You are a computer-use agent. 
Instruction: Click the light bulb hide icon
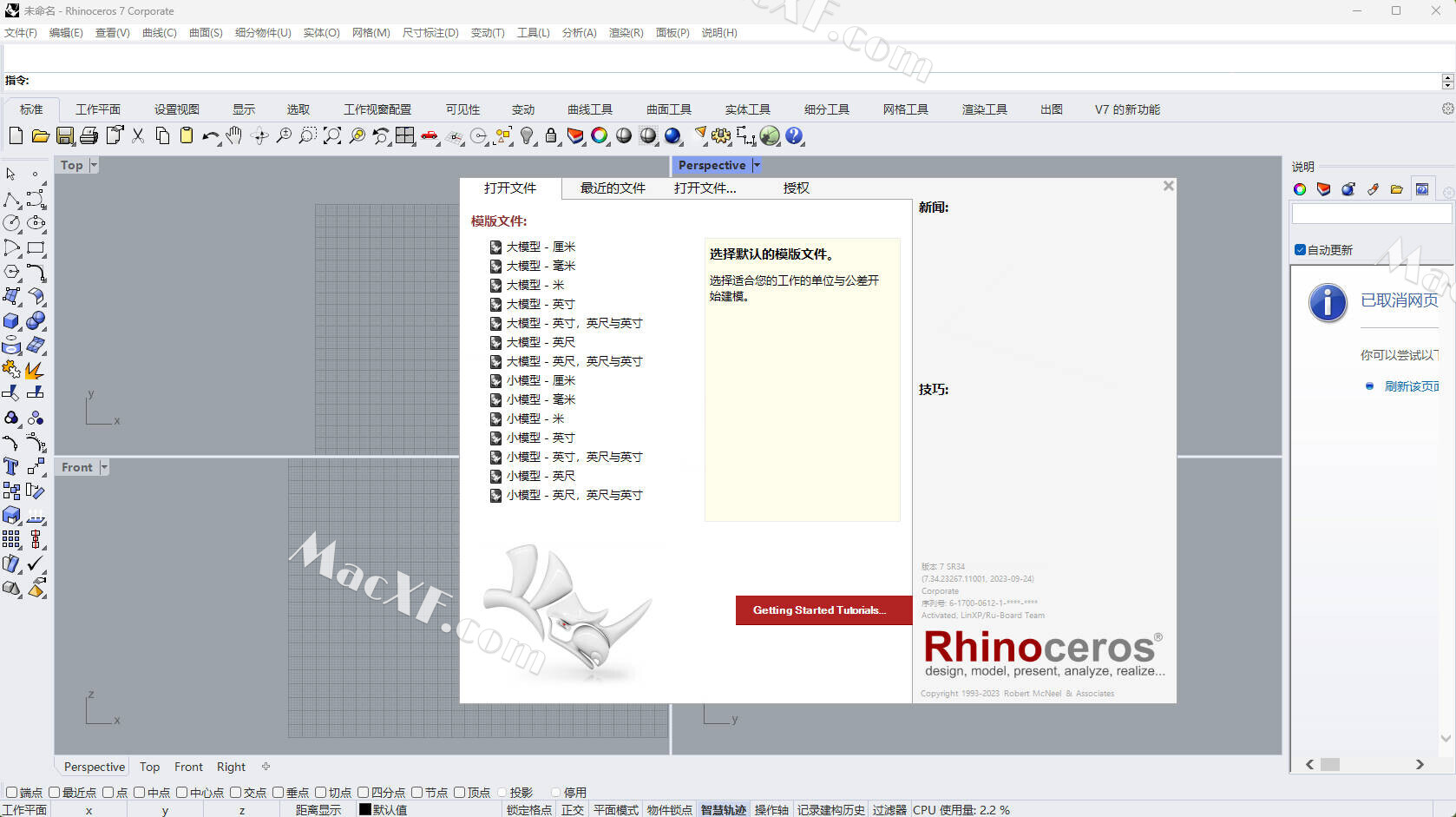[527, 135]
